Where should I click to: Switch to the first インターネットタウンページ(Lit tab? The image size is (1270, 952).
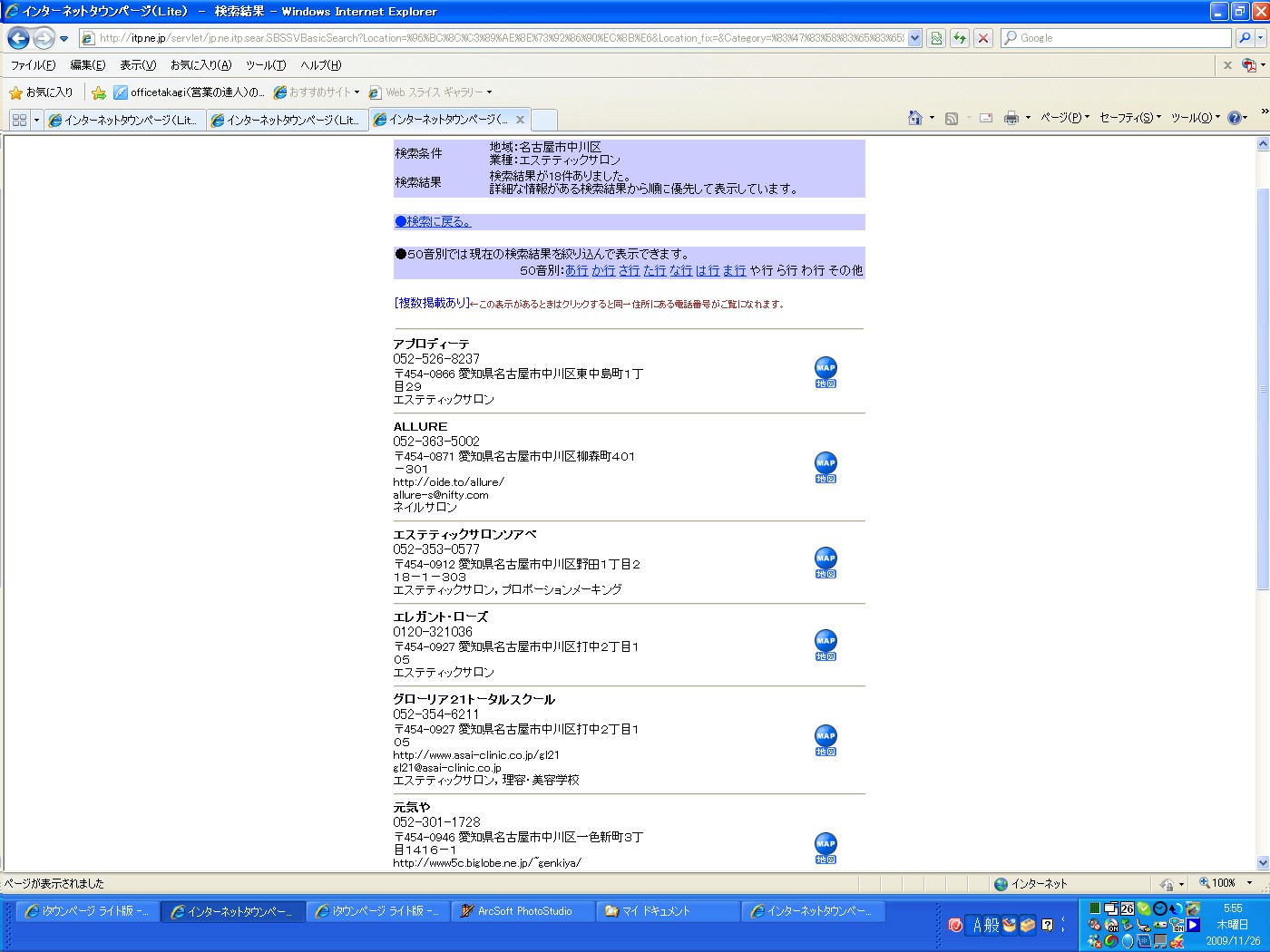coord(125,120)
